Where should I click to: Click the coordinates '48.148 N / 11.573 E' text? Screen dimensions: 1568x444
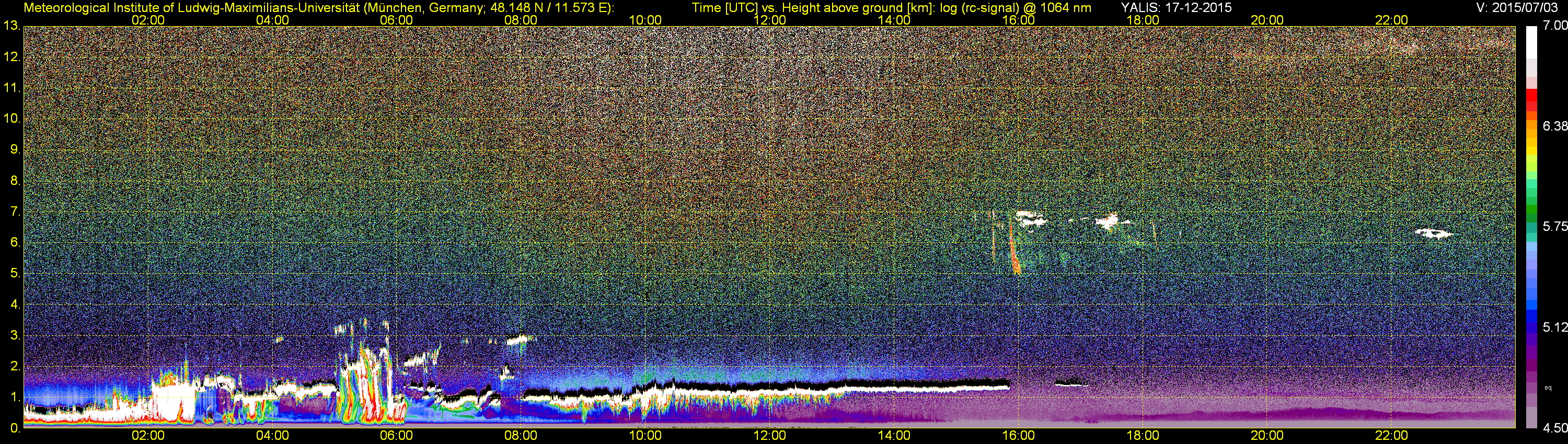(x=550, y=7)
